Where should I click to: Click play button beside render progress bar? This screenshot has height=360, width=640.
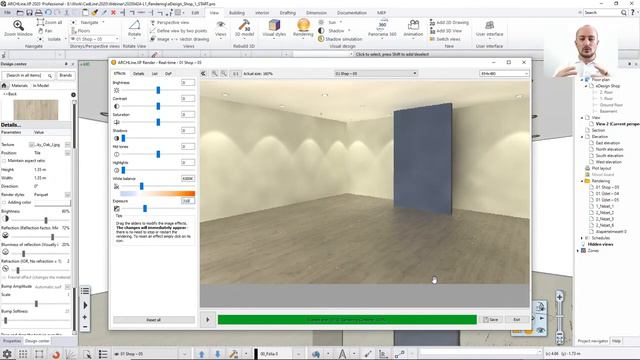pos(208,320)
